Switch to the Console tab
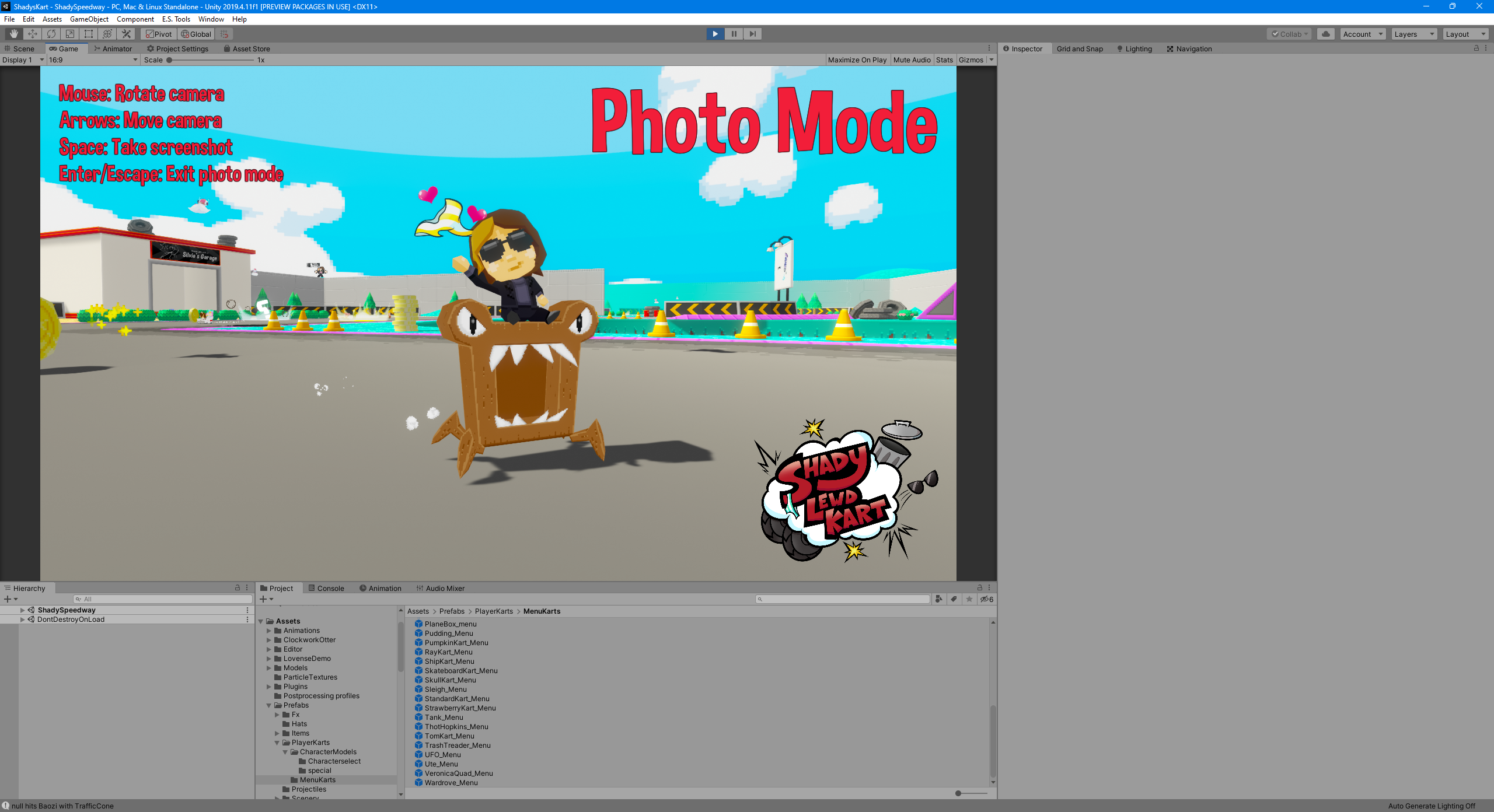 326,588
